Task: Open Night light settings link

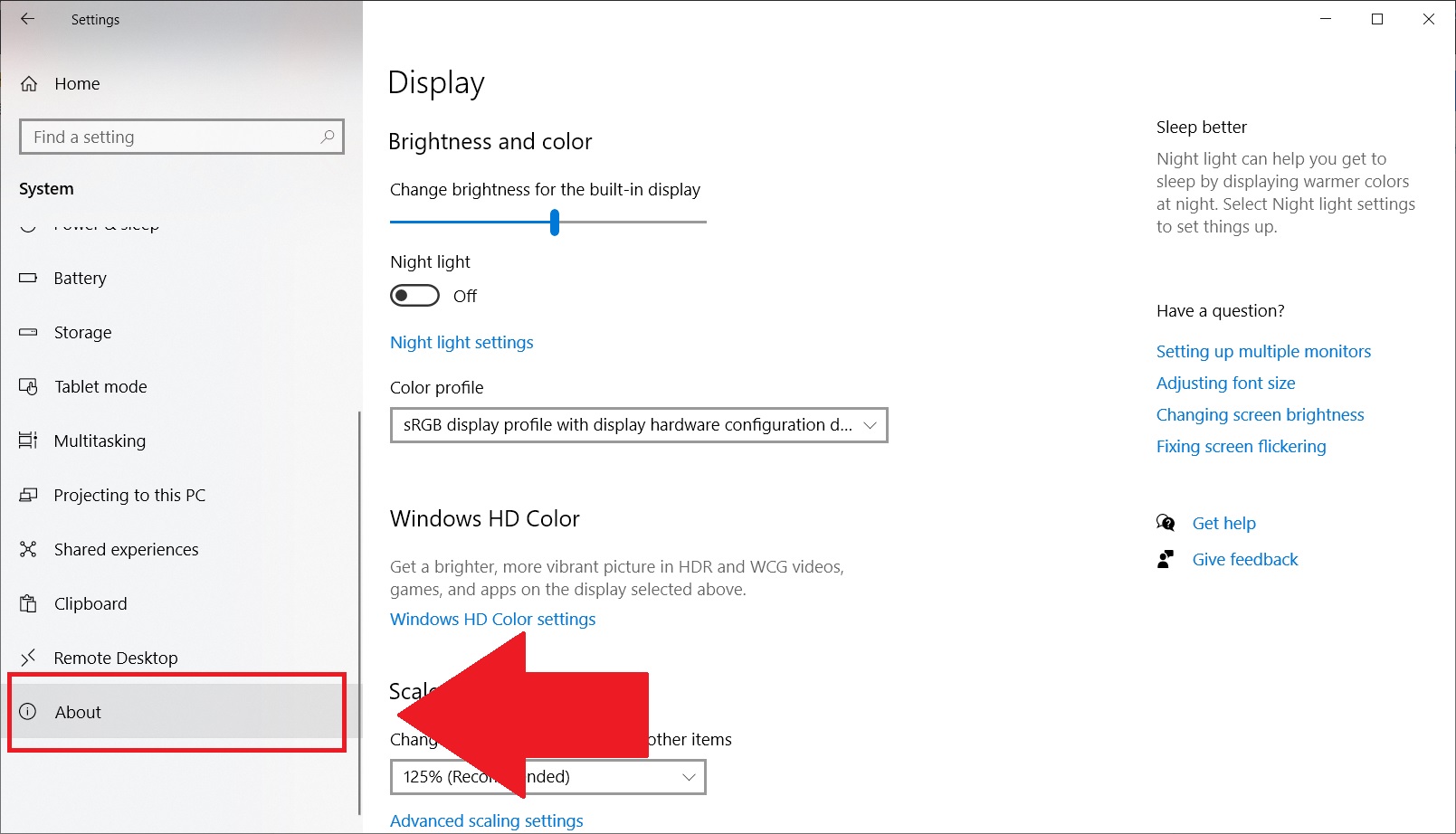Action: click(x=462, y=343)
